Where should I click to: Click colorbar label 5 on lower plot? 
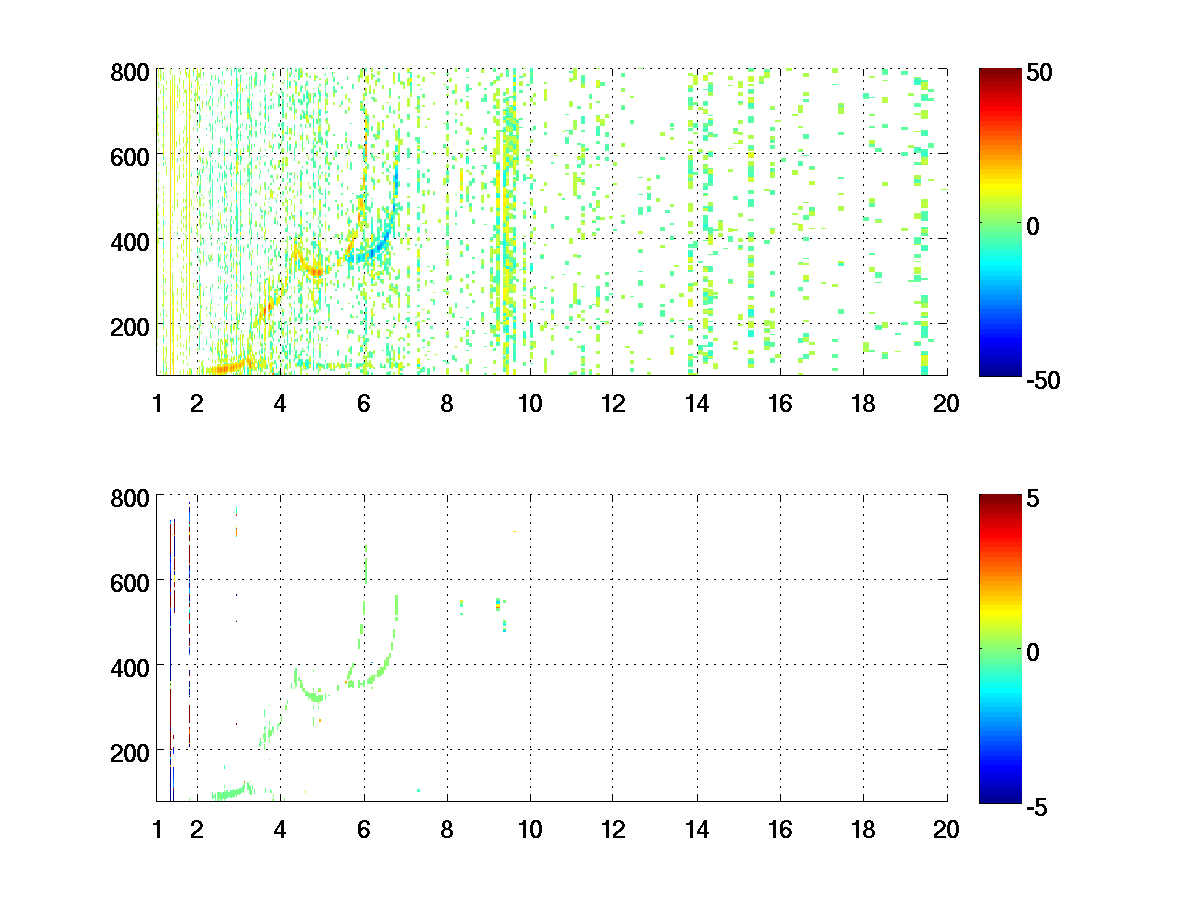point(1035,498)
